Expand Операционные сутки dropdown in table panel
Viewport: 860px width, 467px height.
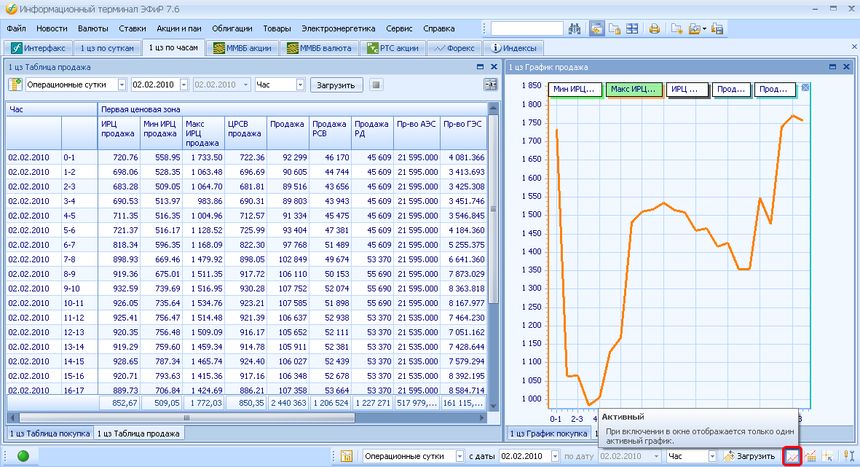coord(121,85)
